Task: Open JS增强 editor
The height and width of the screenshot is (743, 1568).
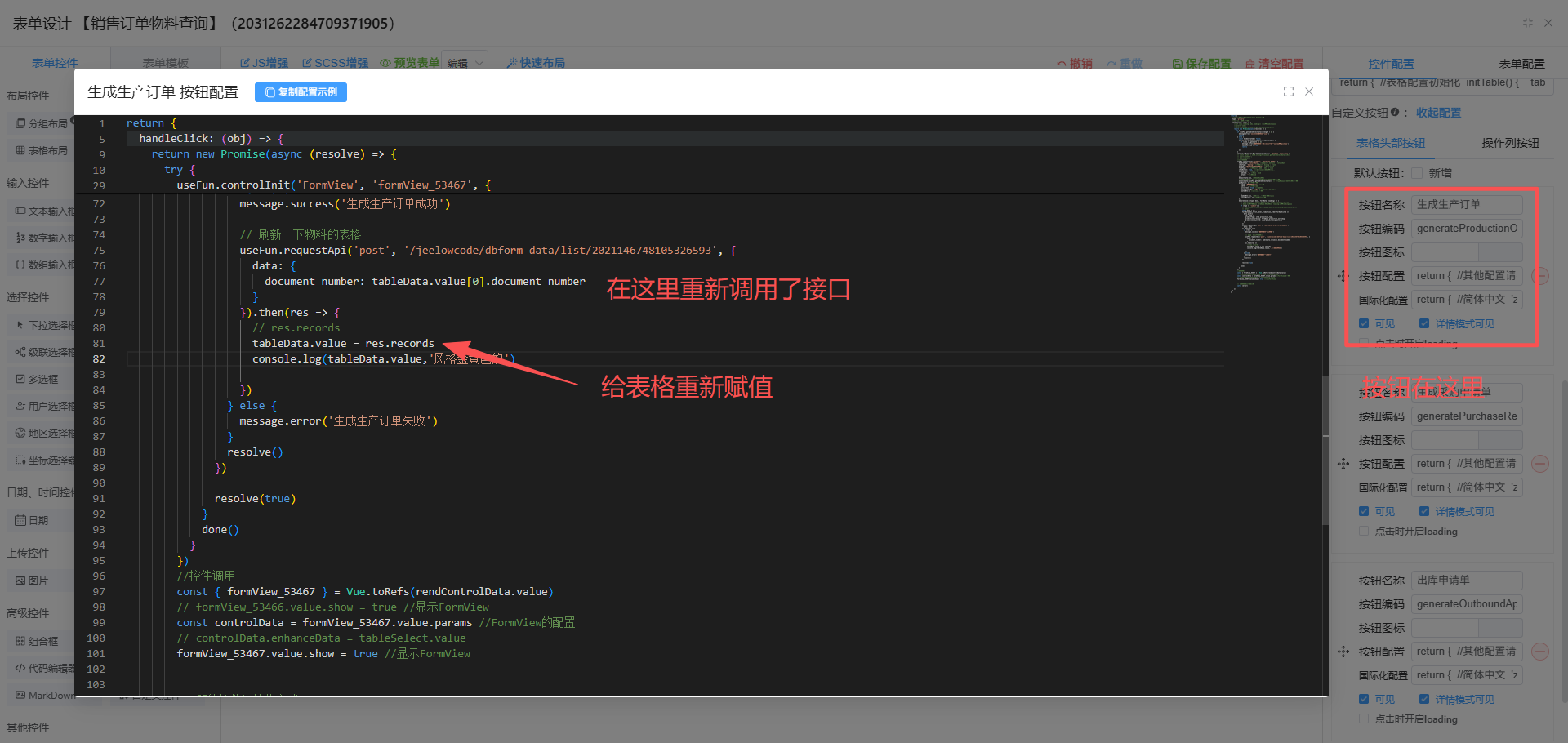Action: (x=264, y=63)
